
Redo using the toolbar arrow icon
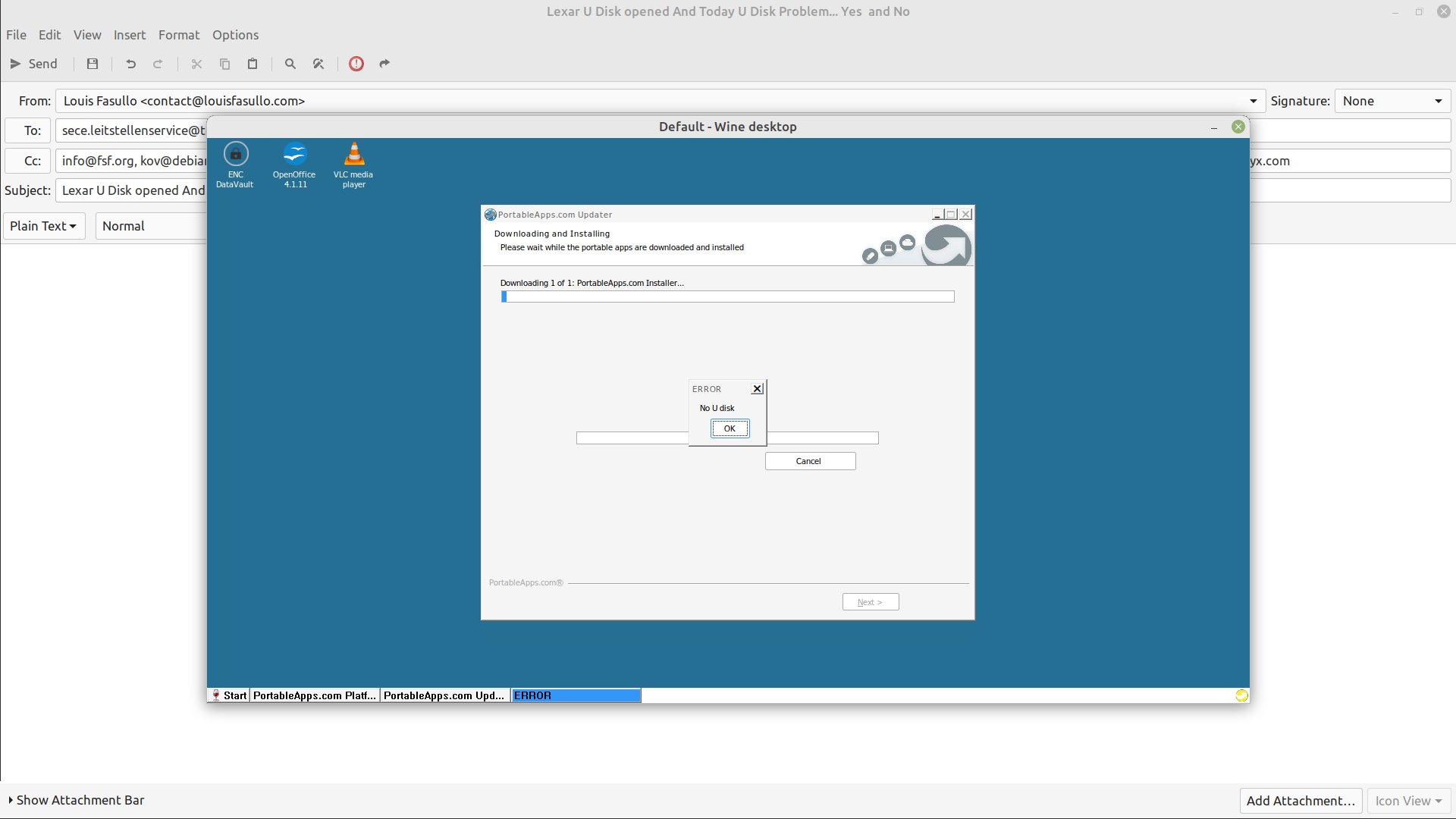click(158, 64)
